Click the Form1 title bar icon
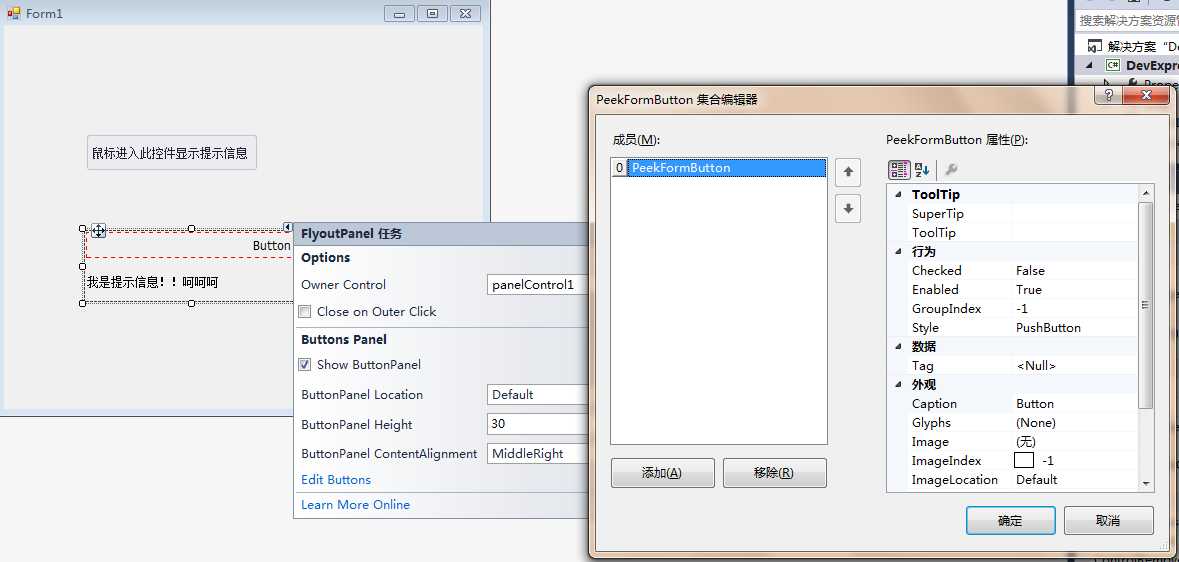This screenshot has height=562, width=1179. click(14, 14)
